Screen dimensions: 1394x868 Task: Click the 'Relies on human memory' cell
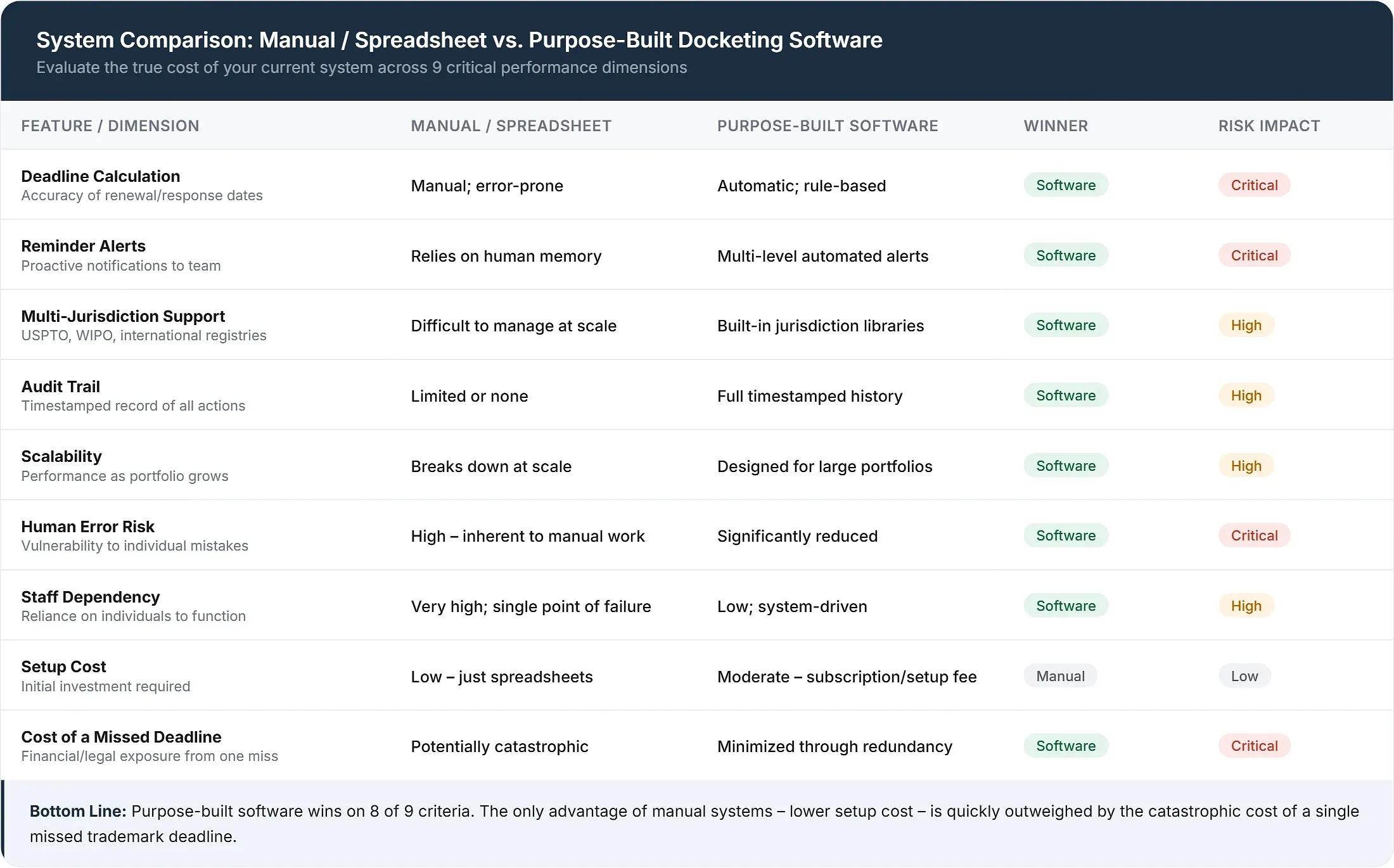(x=506, y=256)
